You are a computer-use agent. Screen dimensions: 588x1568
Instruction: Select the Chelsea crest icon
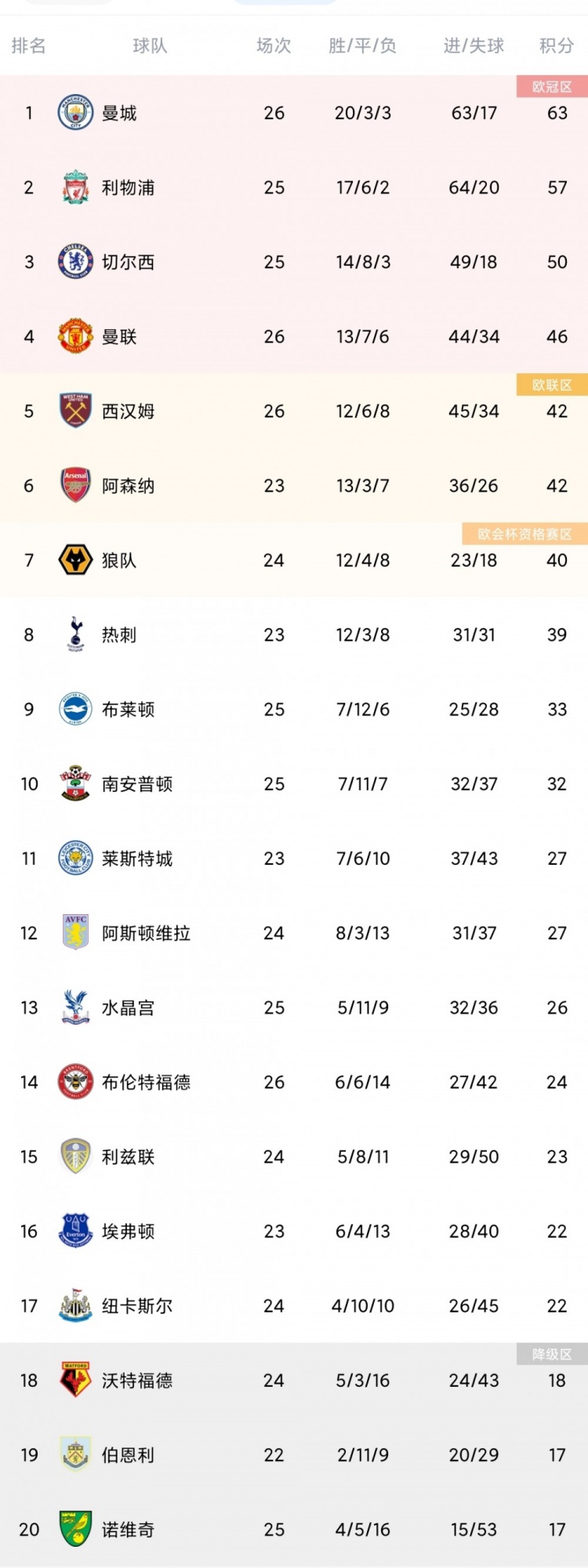[x=76, y=262]
